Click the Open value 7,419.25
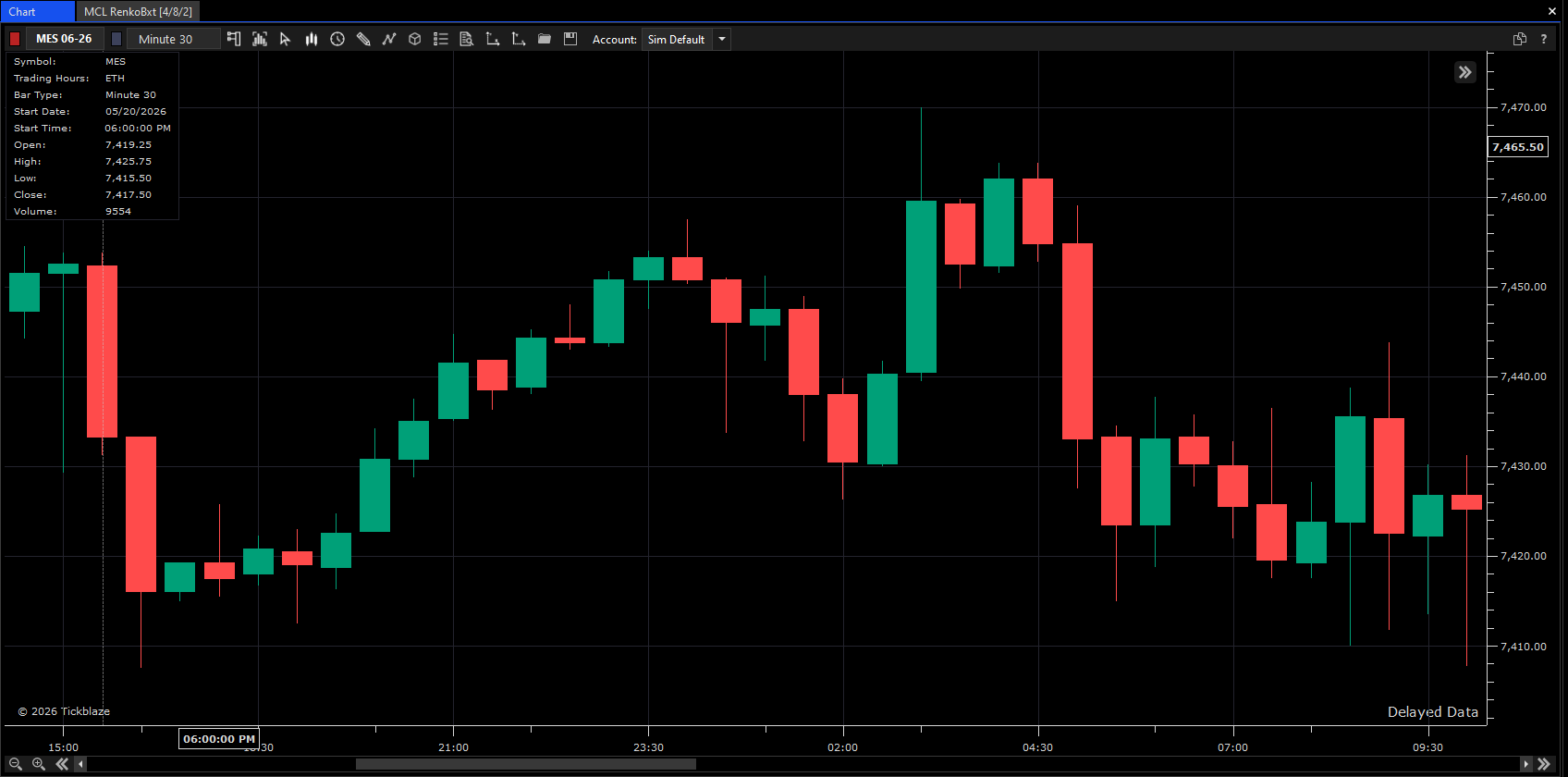Screen dimensions: 1568x777 point(129,144)
